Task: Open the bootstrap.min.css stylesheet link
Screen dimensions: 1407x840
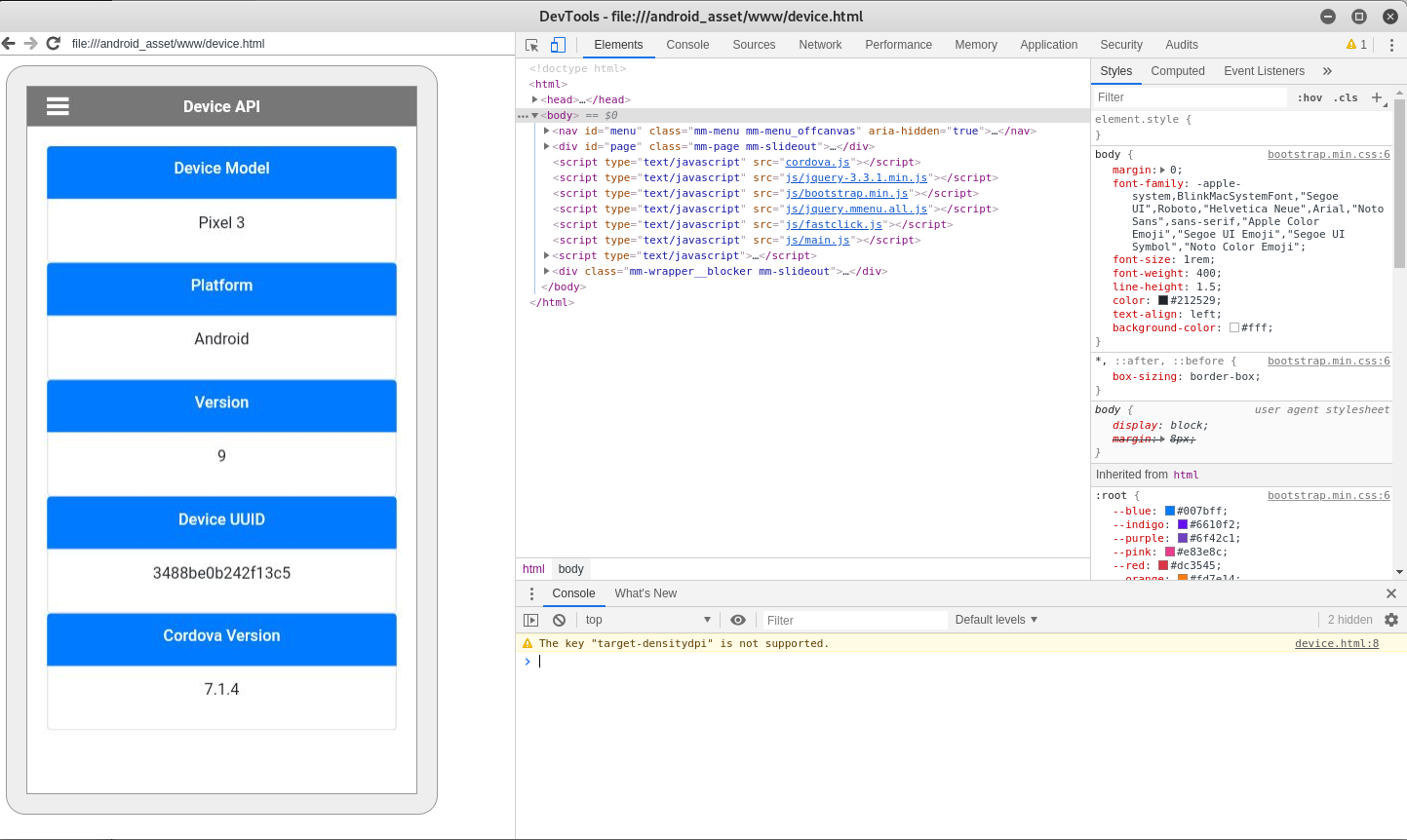Action: point(1327,154)
